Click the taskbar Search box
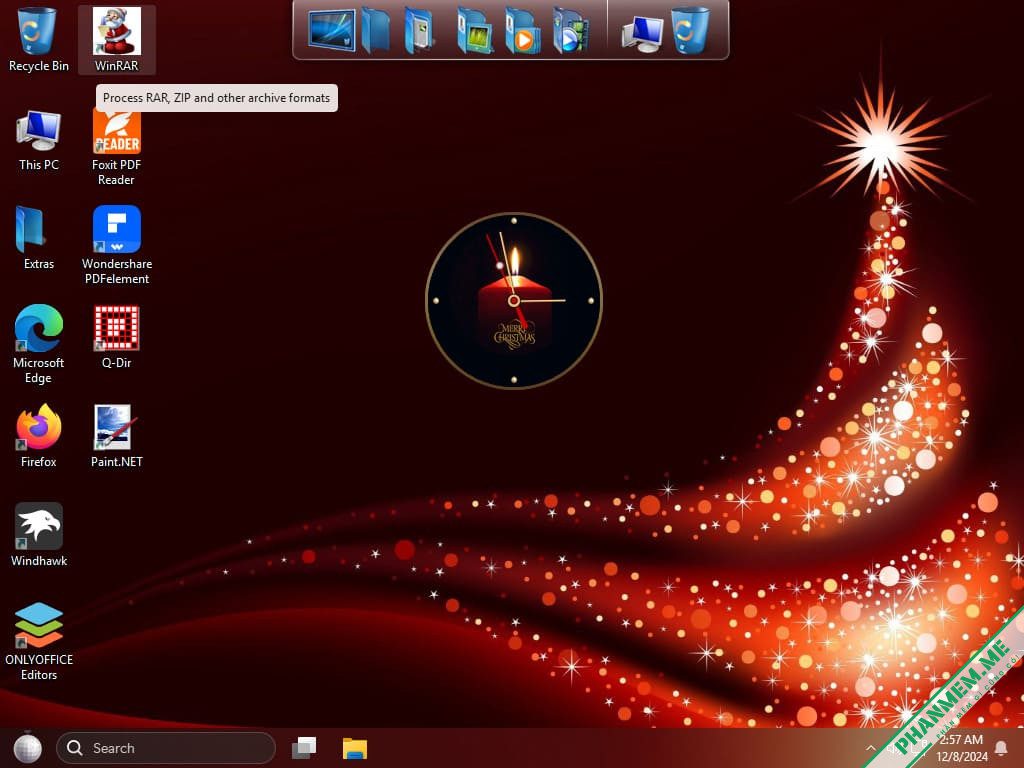 click(166, 748)
